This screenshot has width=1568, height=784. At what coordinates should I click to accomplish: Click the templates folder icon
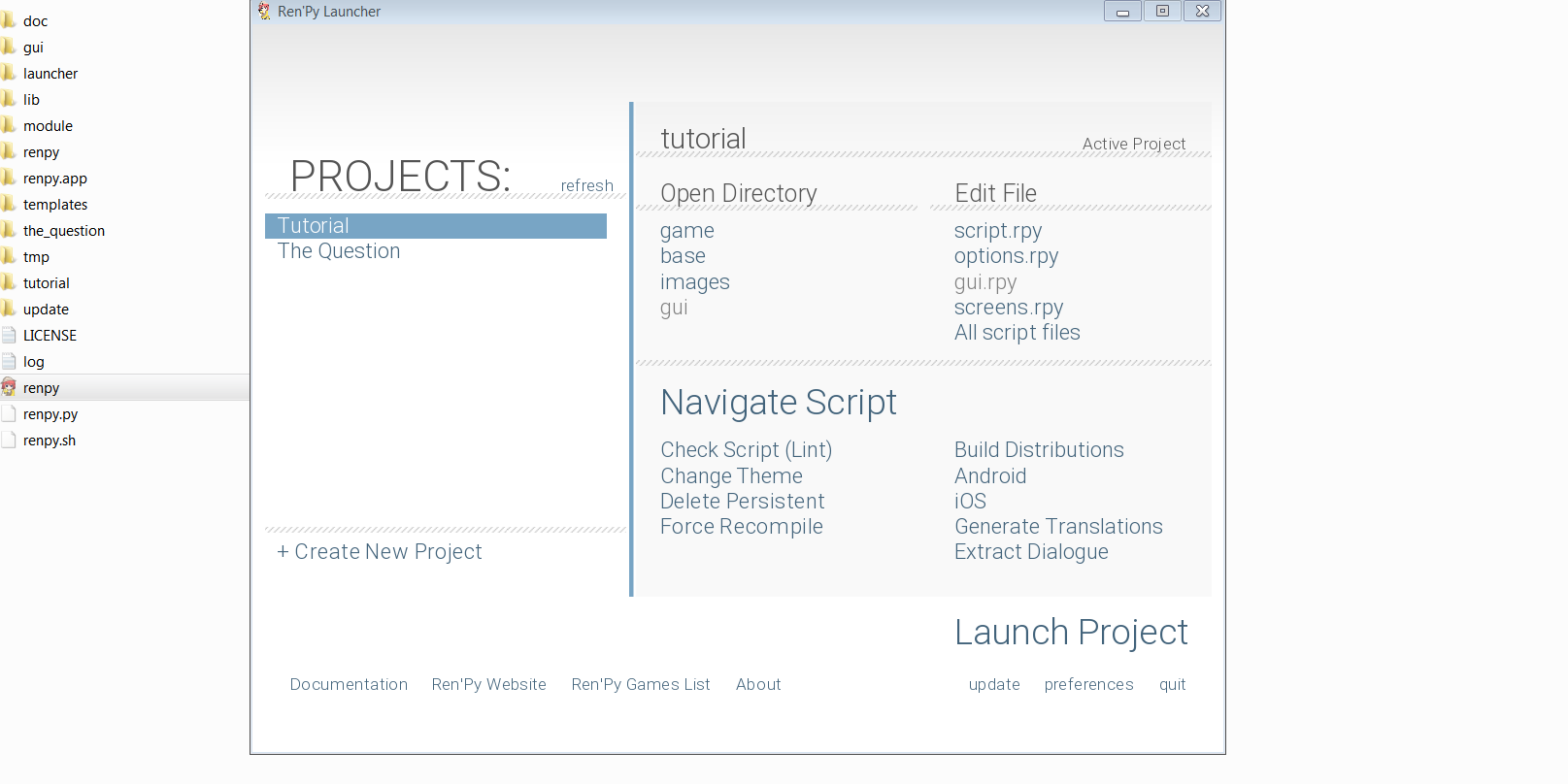coord(9,204)
